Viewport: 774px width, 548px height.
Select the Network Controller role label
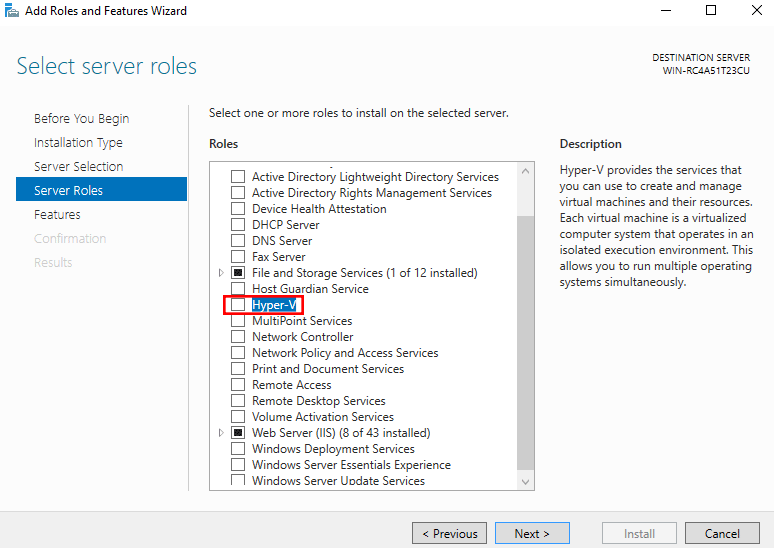(x=303, y=337)
